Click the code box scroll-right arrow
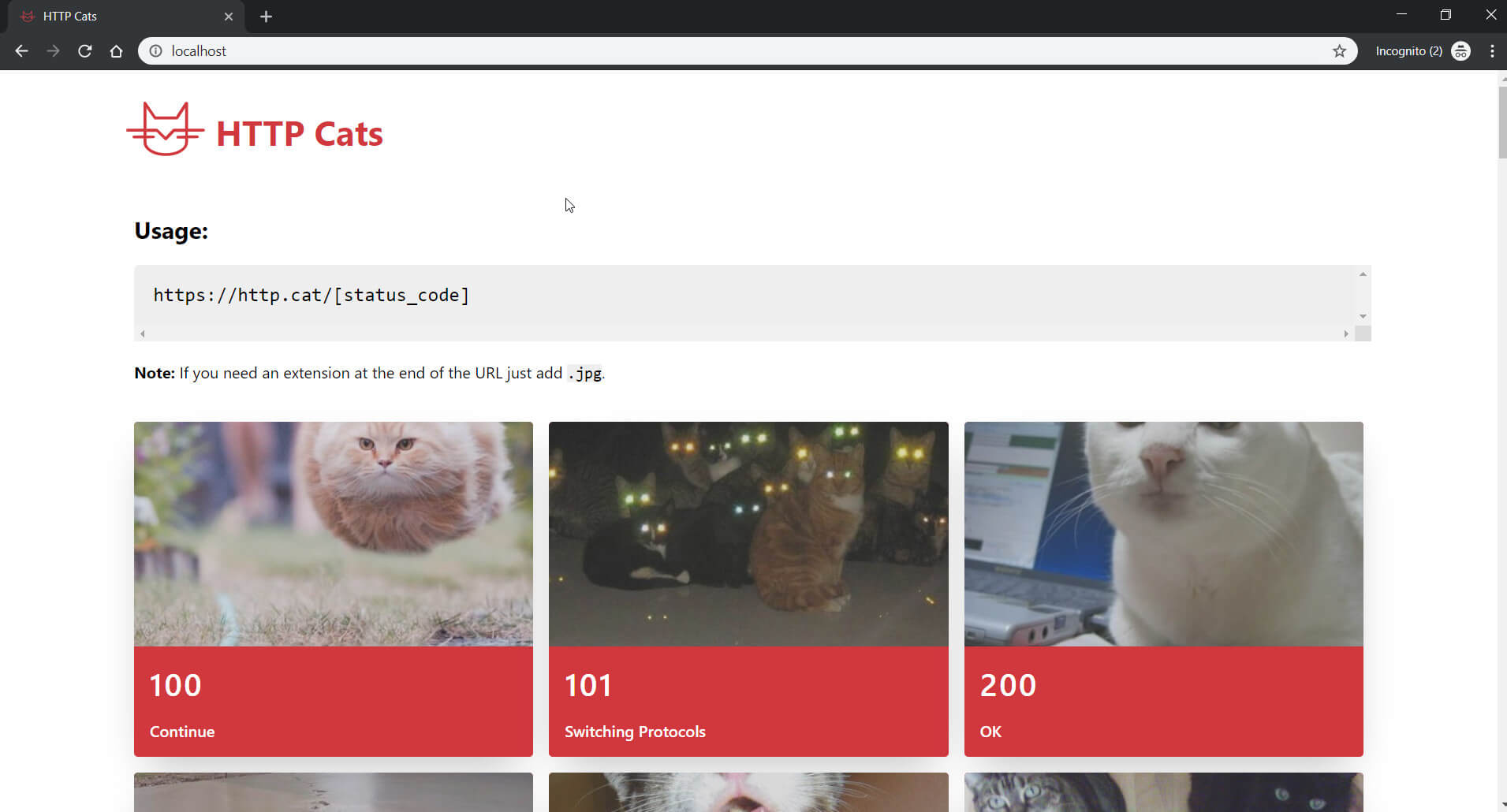Screen dimensions: 1507x812 coord(1346,334)
